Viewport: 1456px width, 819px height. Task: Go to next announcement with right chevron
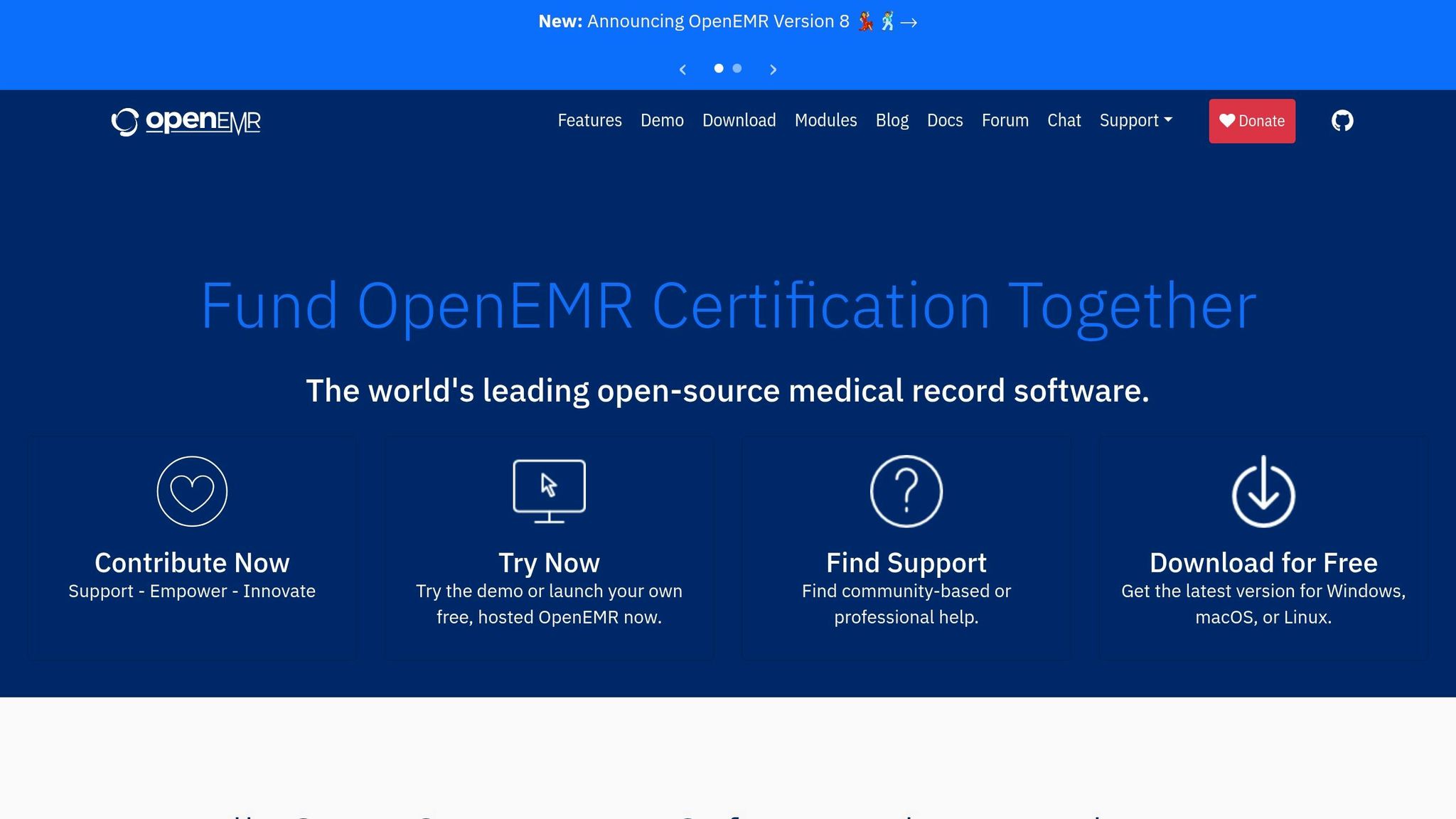pos(773,70)
